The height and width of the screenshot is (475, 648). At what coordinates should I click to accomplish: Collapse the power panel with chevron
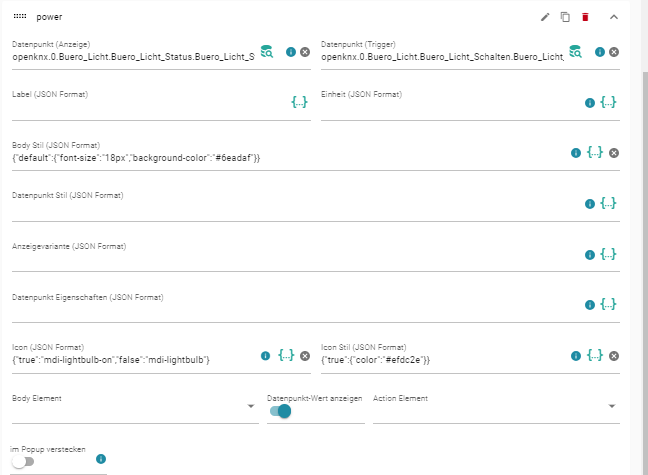(x=613, y=17)
